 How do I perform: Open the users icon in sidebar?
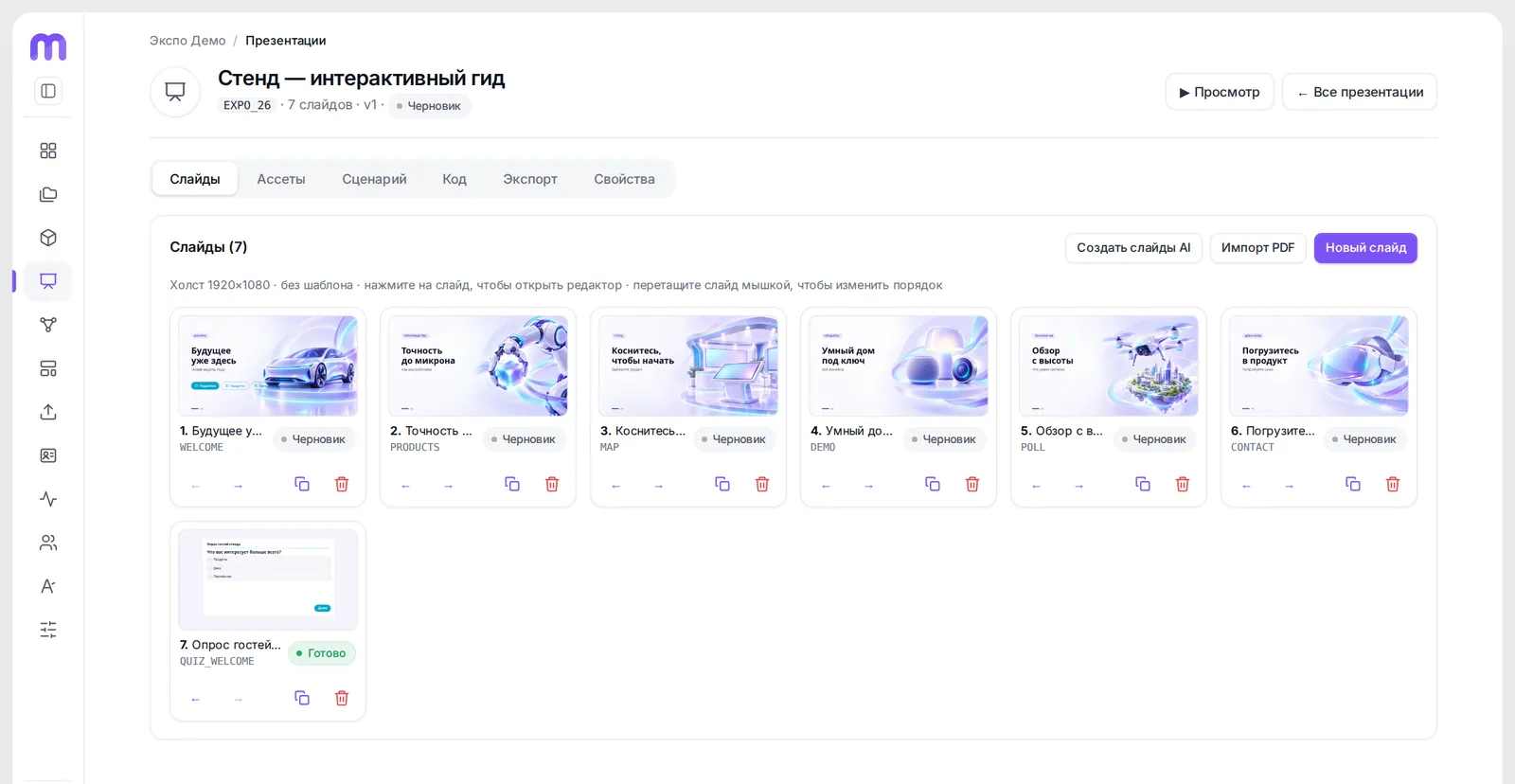(x=48, y=543)
